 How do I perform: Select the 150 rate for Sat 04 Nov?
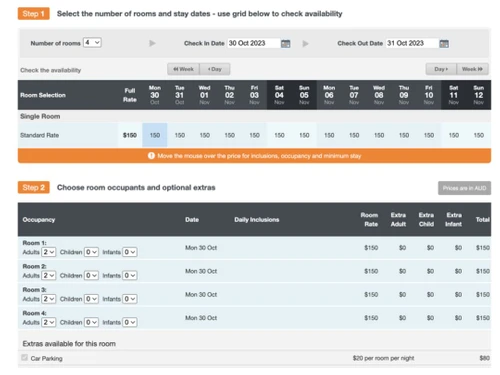click(279, 135)
